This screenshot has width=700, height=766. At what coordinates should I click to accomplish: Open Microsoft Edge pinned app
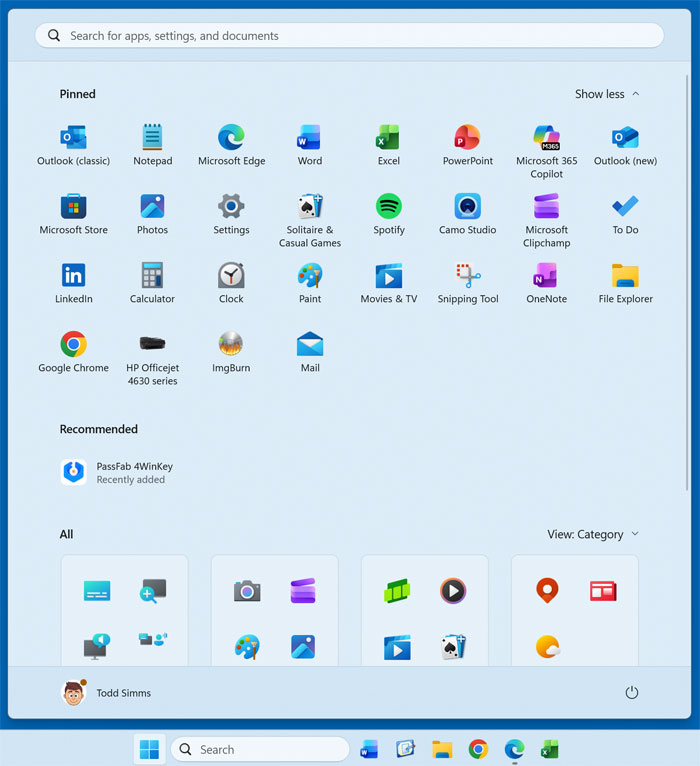231,145
